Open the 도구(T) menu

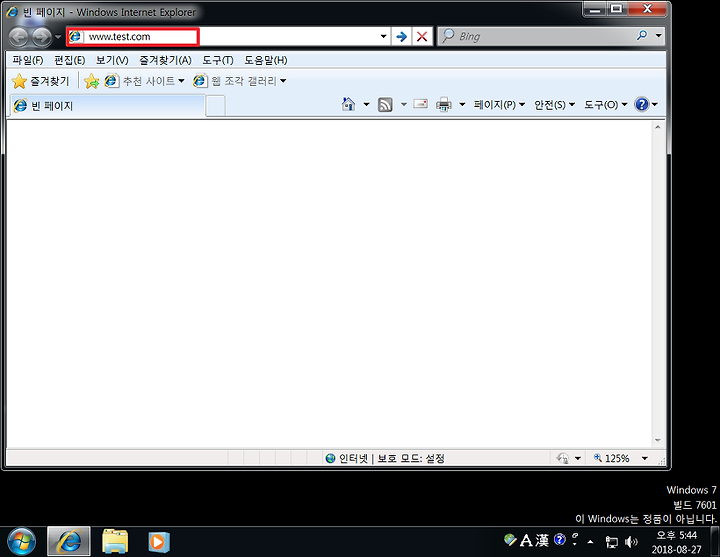click(x=218, y=60)
